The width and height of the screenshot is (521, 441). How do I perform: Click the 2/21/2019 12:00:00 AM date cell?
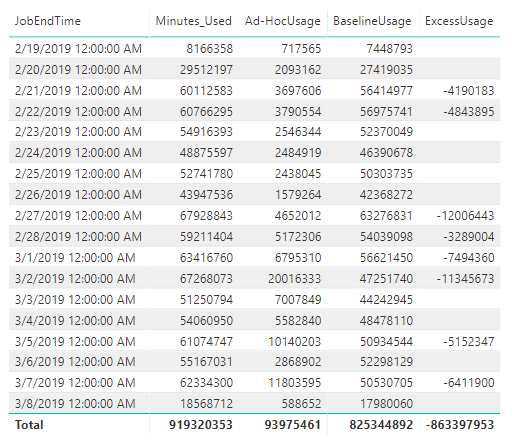coord(78,91)
